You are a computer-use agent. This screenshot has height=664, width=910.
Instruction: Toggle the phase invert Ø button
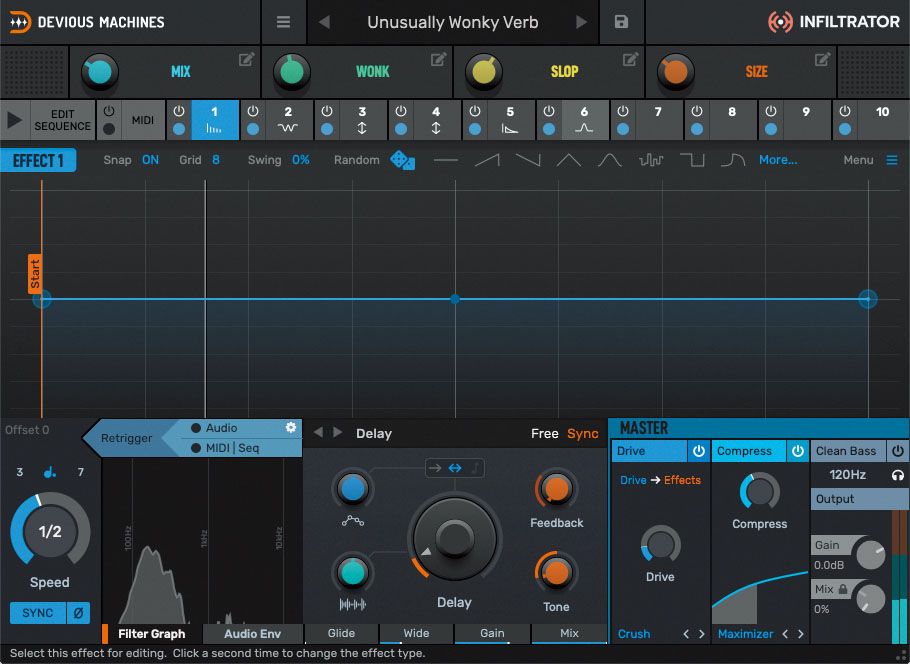(x=78, y=613)
